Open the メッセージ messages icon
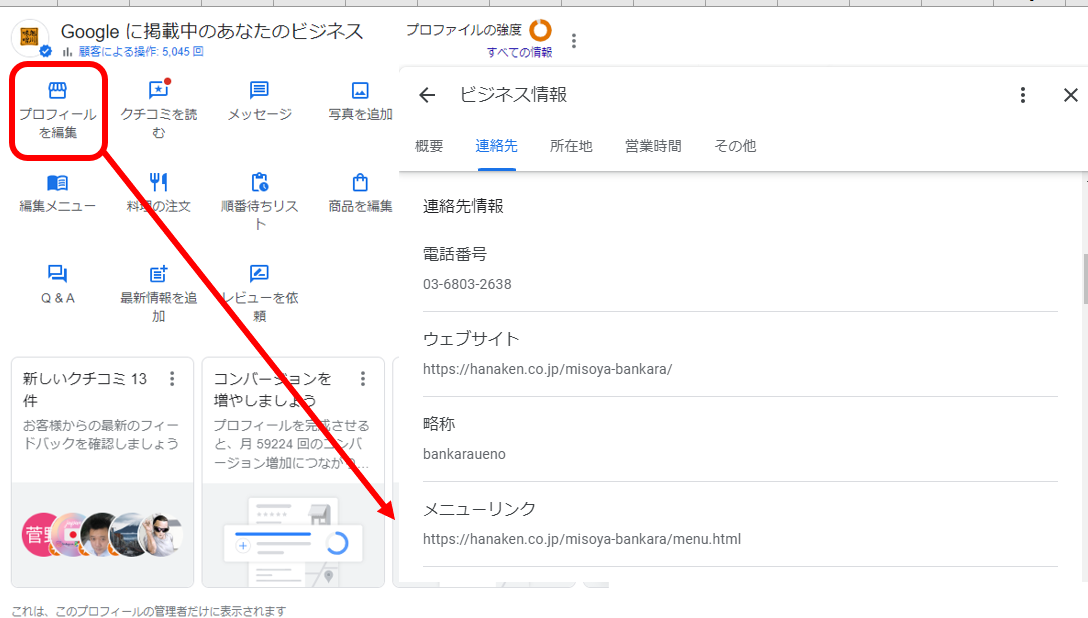1088x618 pixels. click(260, 90)
